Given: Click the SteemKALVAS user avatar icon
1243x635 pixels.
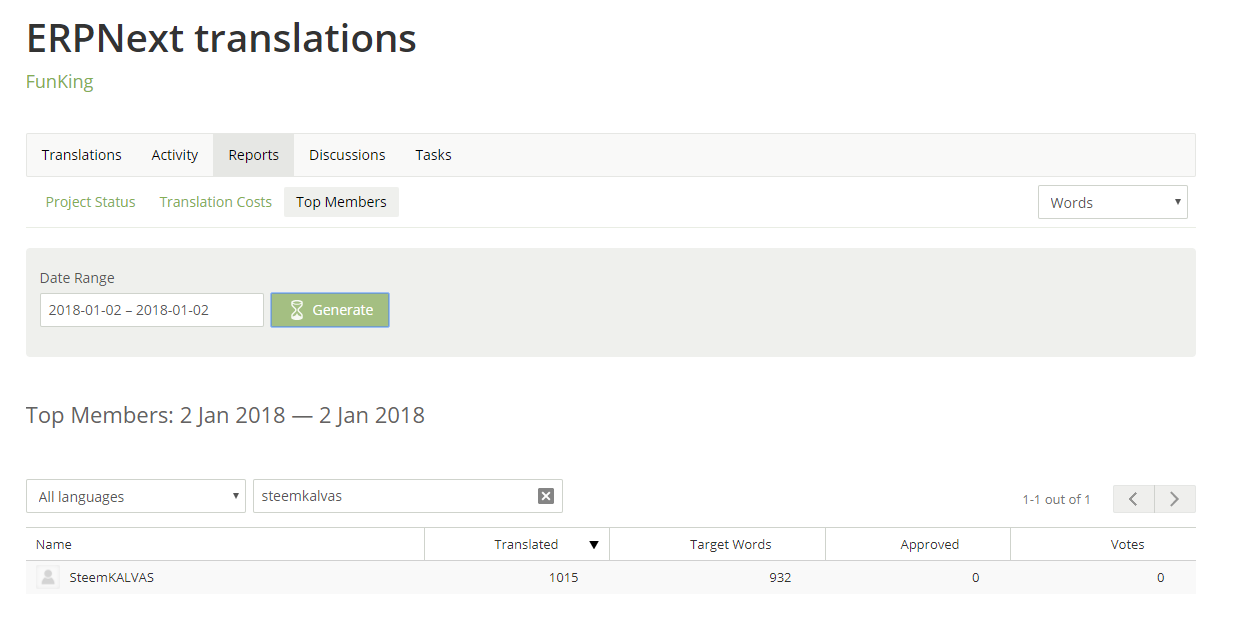Looking at the screenshot, I should (48, 577).
